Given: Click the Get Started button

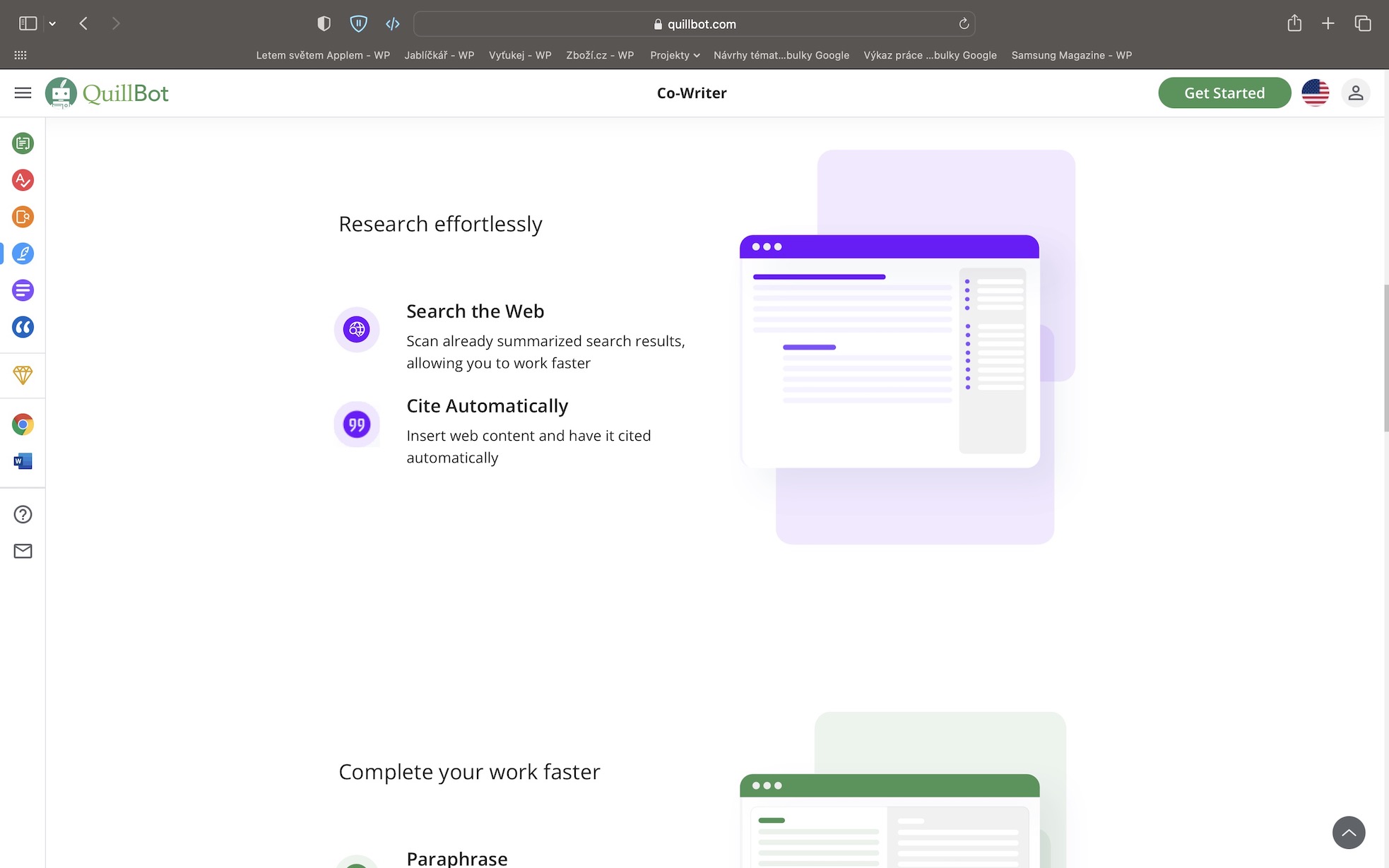Looking at the screenshot, I should pyautogui.click(x=1224, y=93).
